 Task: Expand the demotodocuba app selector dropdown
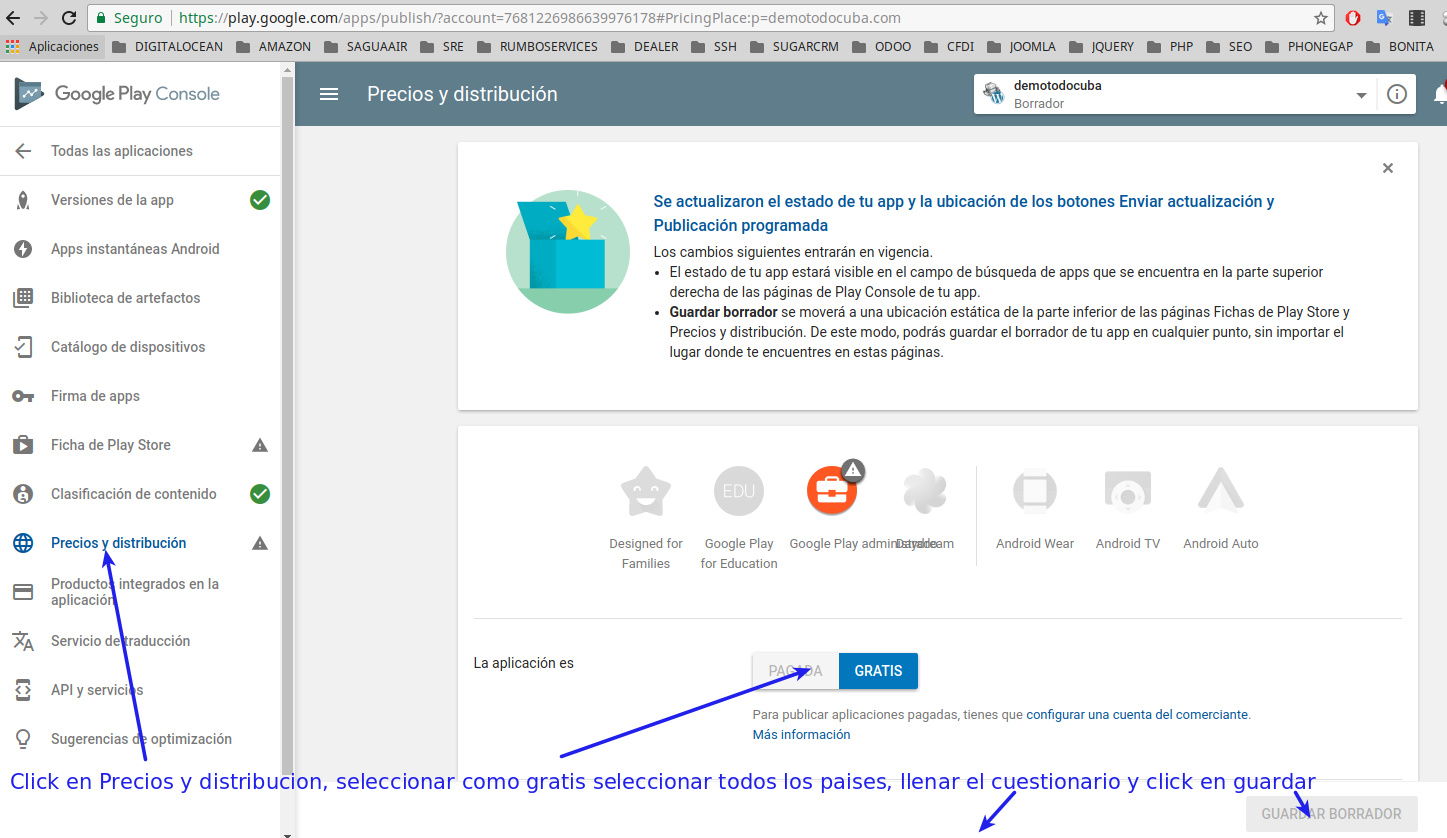tap(1361, 95)
